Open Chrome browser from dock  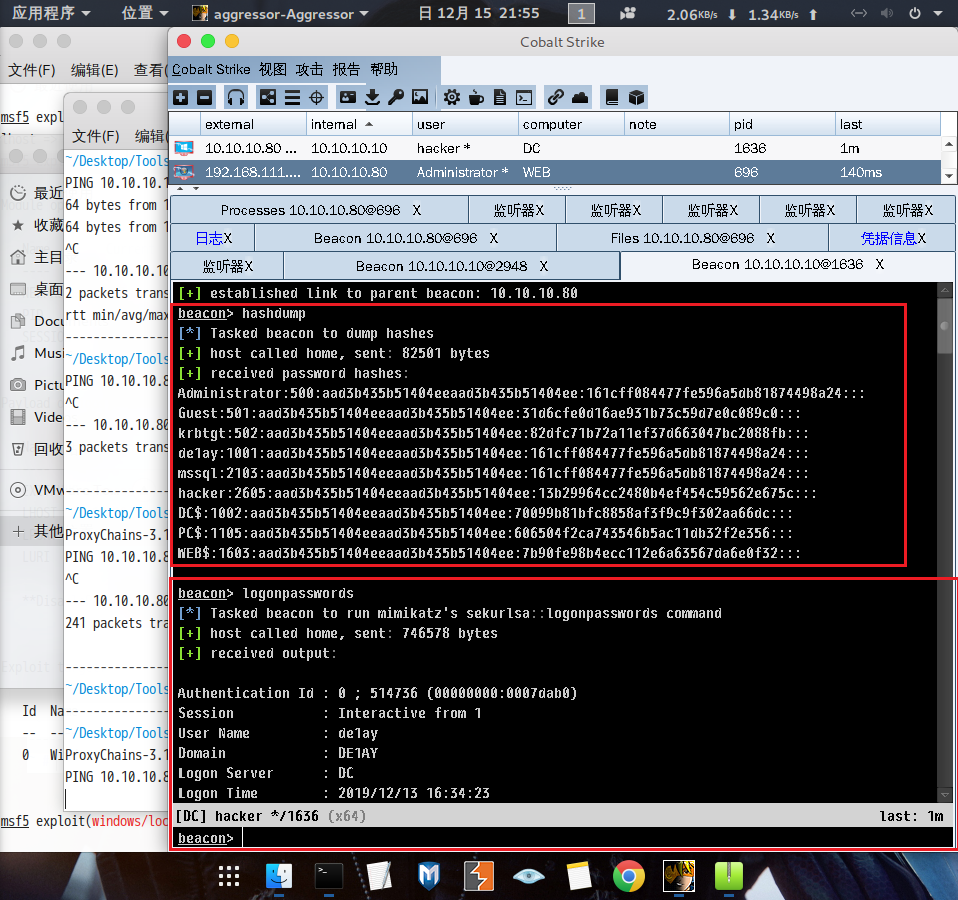point(629,876)
